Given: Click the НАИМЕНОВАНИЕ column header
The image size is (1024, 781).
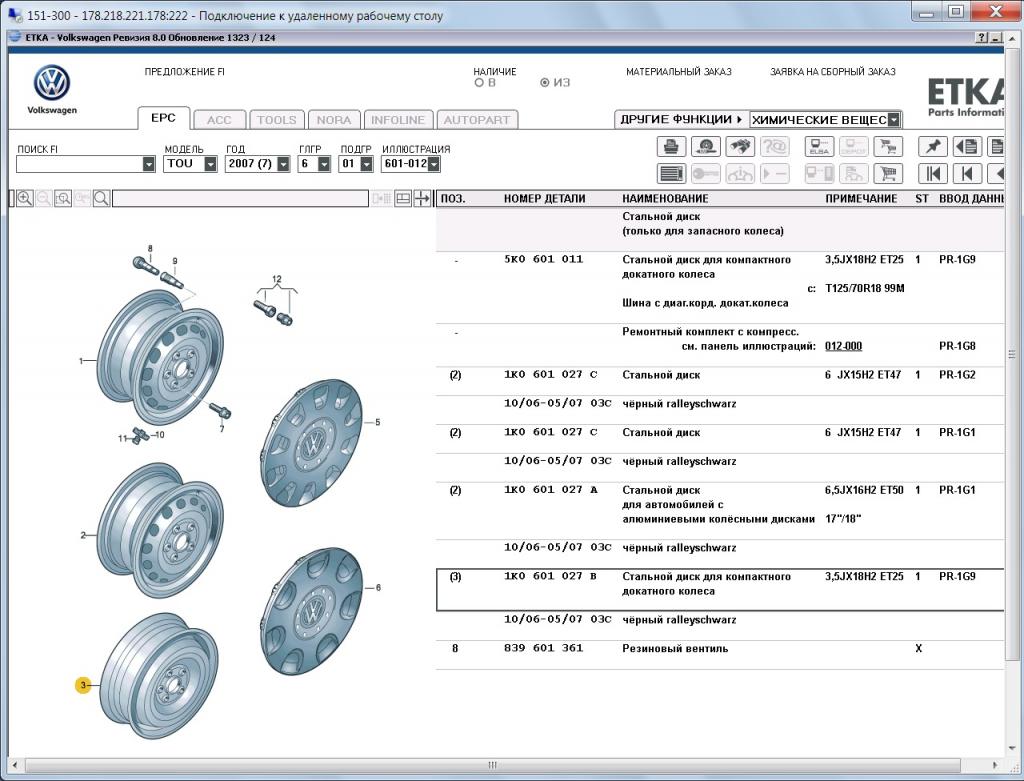Looking at the screenshot, I should [x=665, y=199].
